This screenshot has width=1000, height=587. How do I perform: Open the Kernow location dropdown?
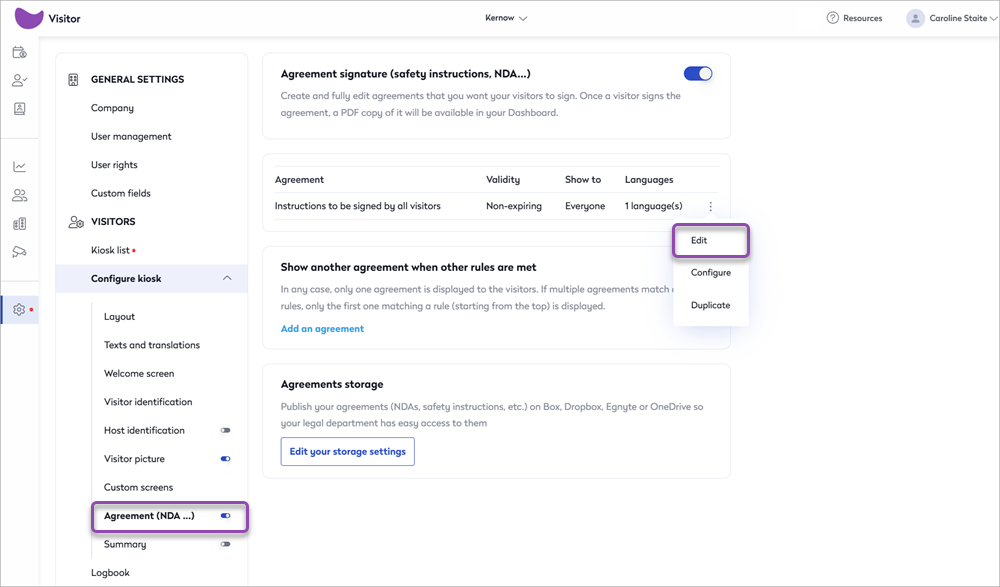506,18
